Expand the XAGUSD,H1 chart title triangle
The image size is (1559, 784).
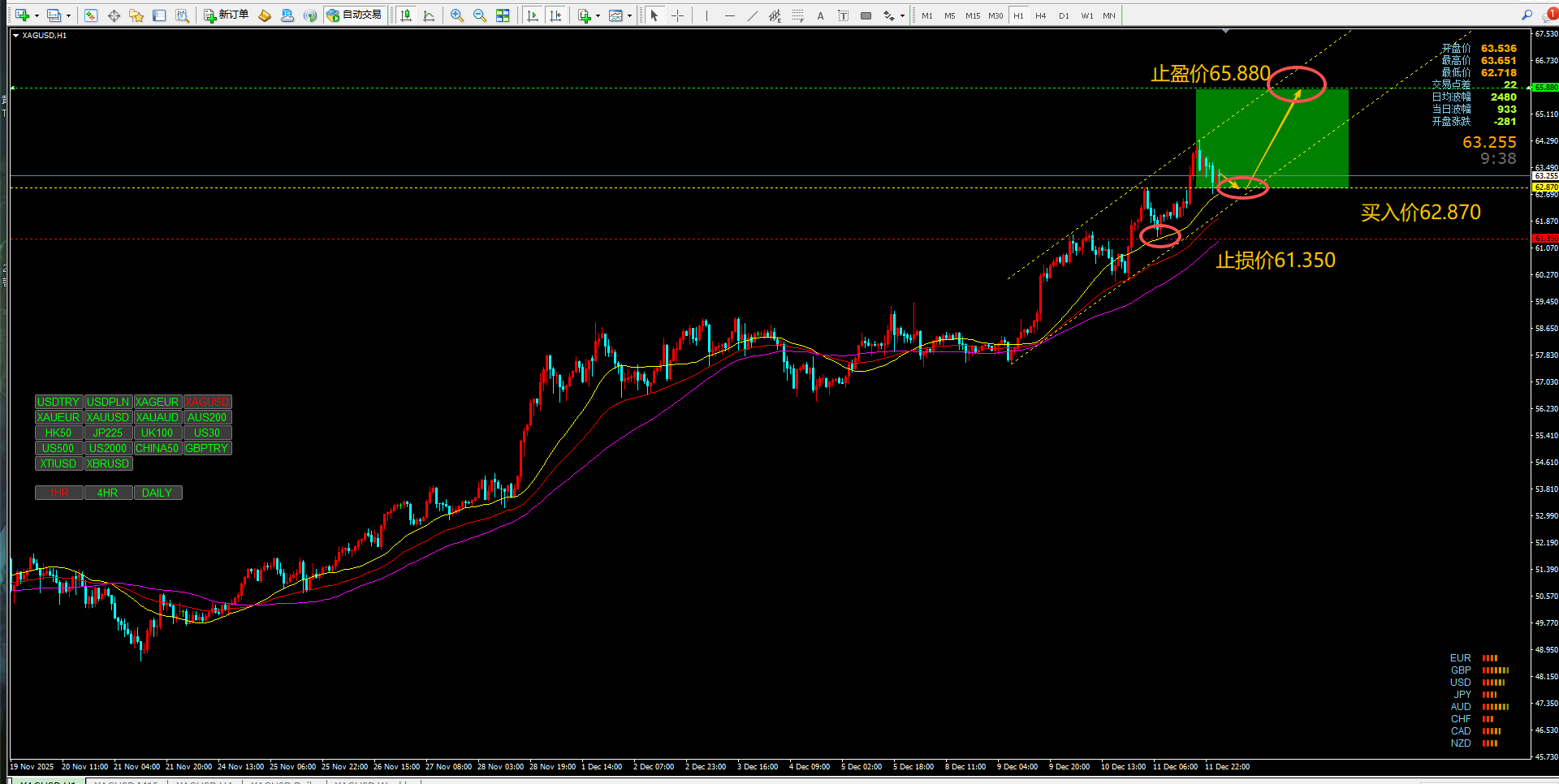click(x=15, y=36)
